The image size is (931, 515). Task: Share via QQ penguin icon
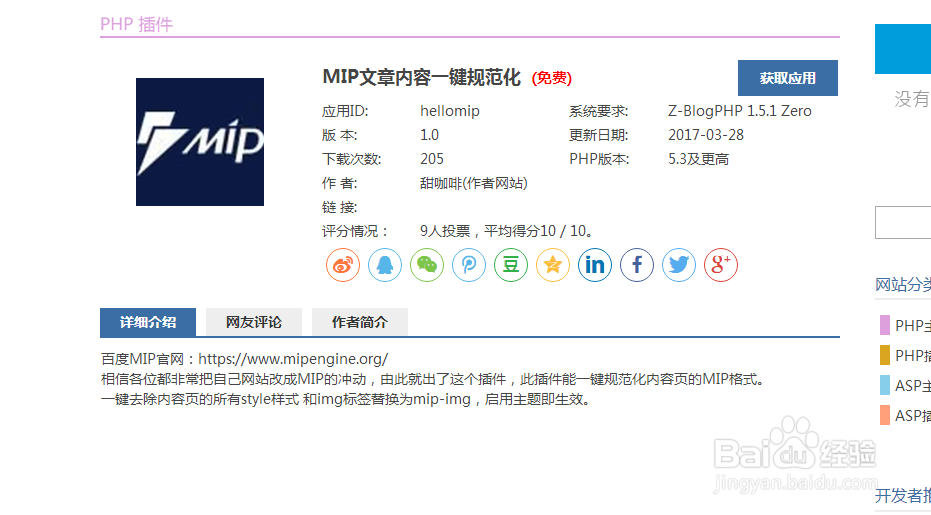[385, 265]
